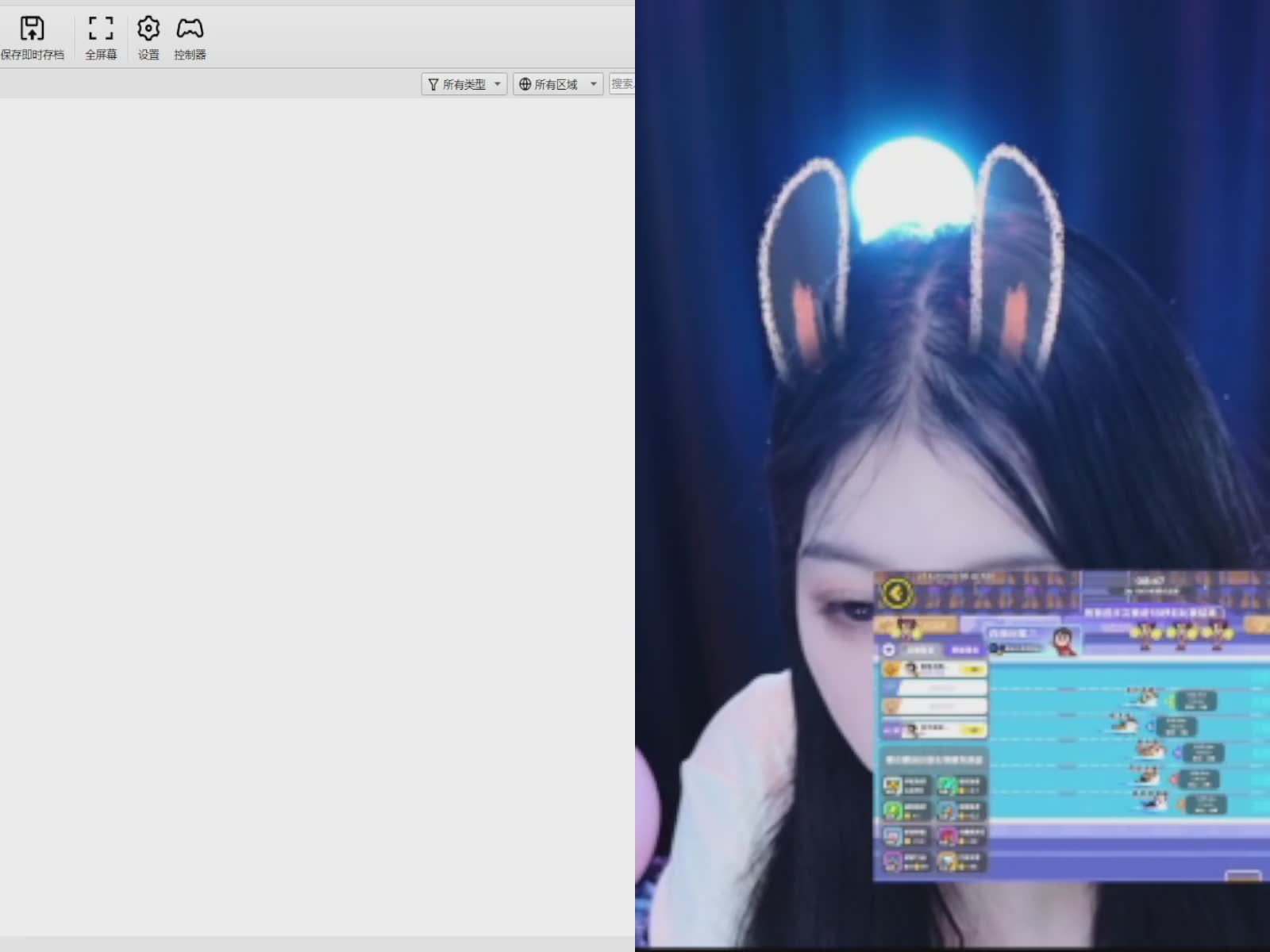Click the funnel icon in the type filter
1270x952 pixels.
click(x=433, y=84)
